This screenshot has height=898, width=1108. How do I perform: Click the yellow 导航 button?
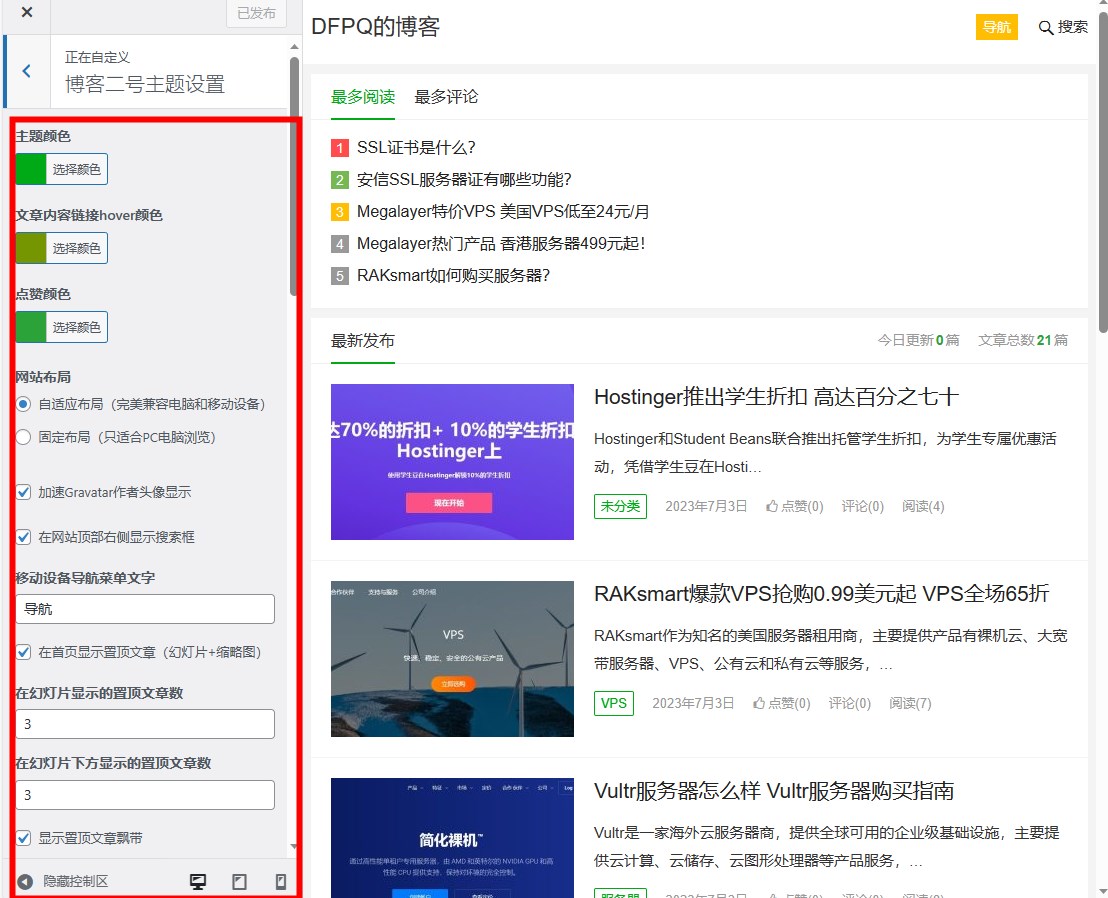[996, 27]
